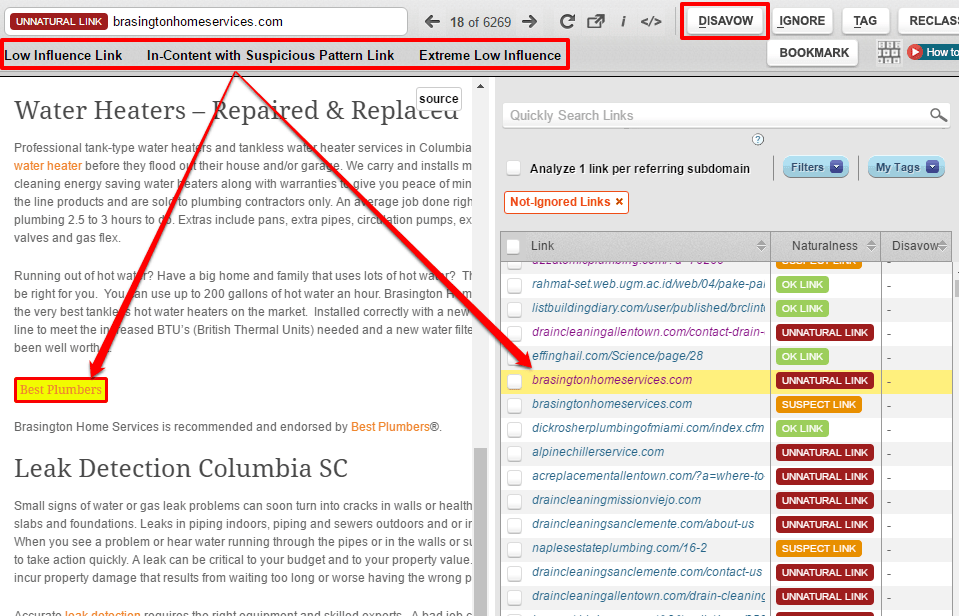Check the alpinechillerservice.com row checkbox
959x616 pixels.
(x=514, y=453)
